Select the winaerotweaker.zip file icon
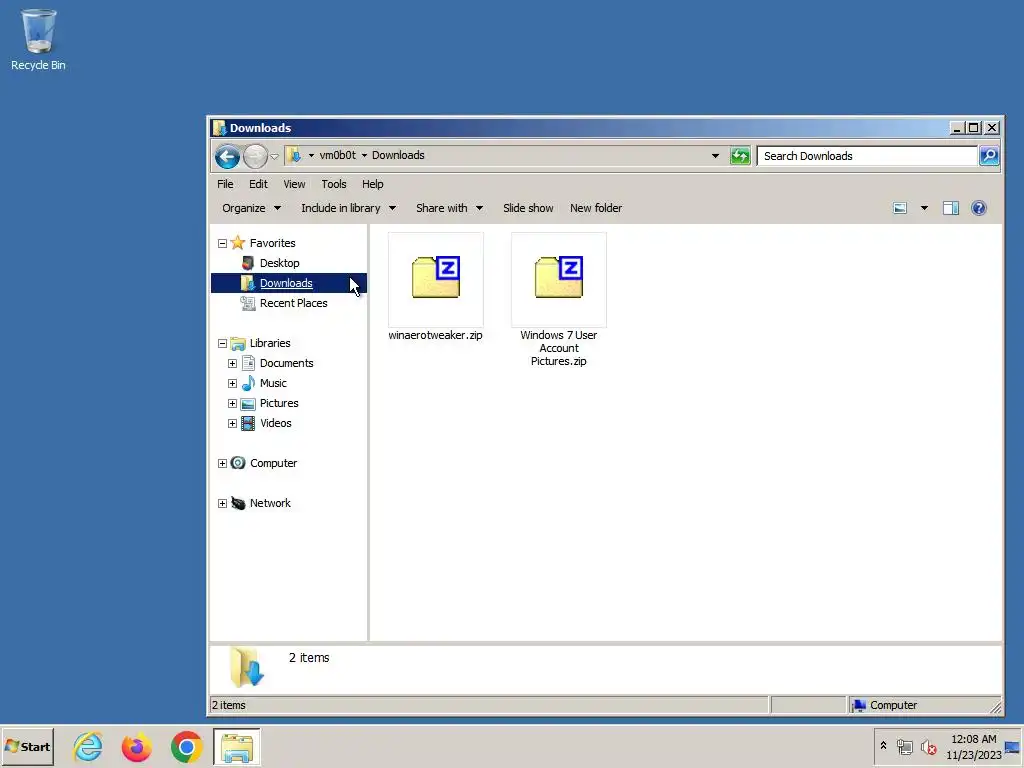This screenshot has width=1024, height=768. coord(436,279)
